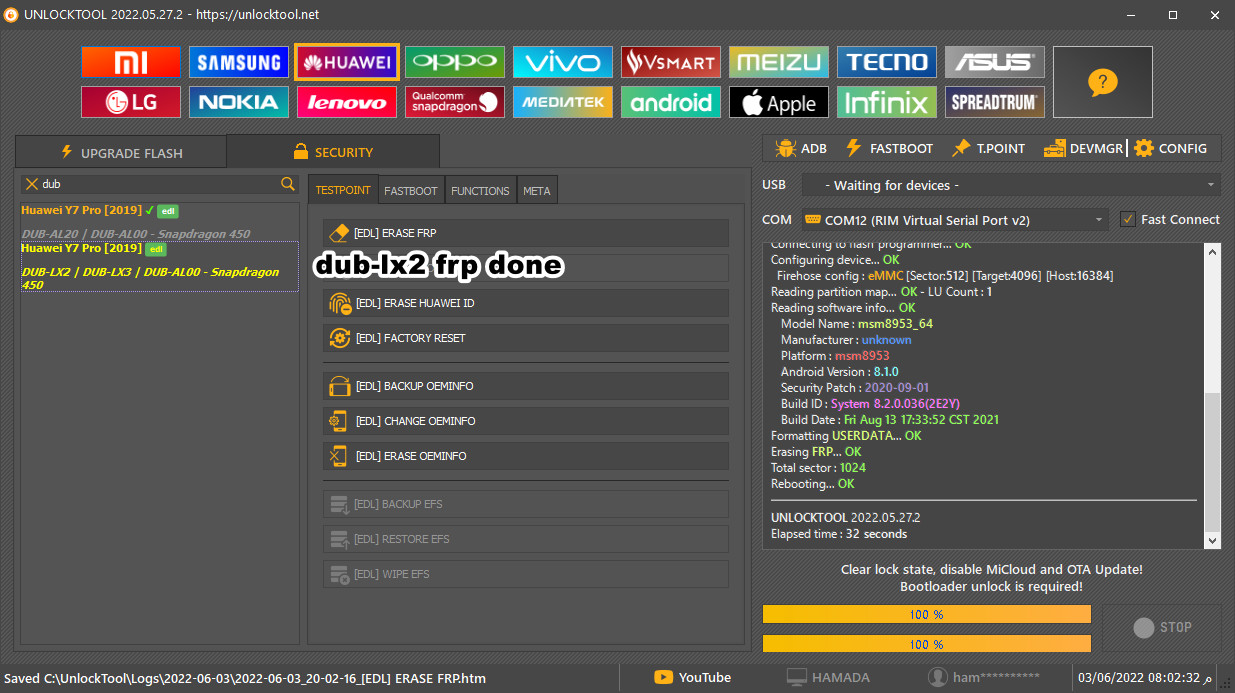Click the Erase FRP padlock icon

(x=340, y=232)
